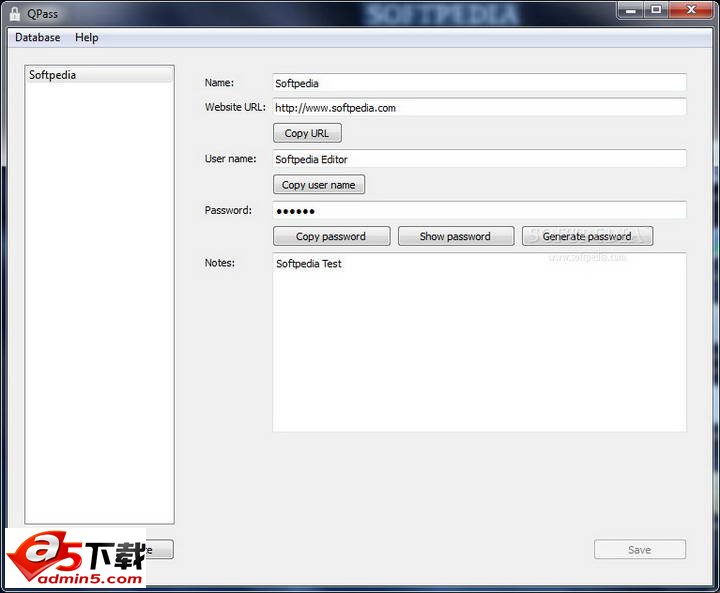Reveal password with Show password button
Viewport: 720px width, 593px height.
coord(456,236)
